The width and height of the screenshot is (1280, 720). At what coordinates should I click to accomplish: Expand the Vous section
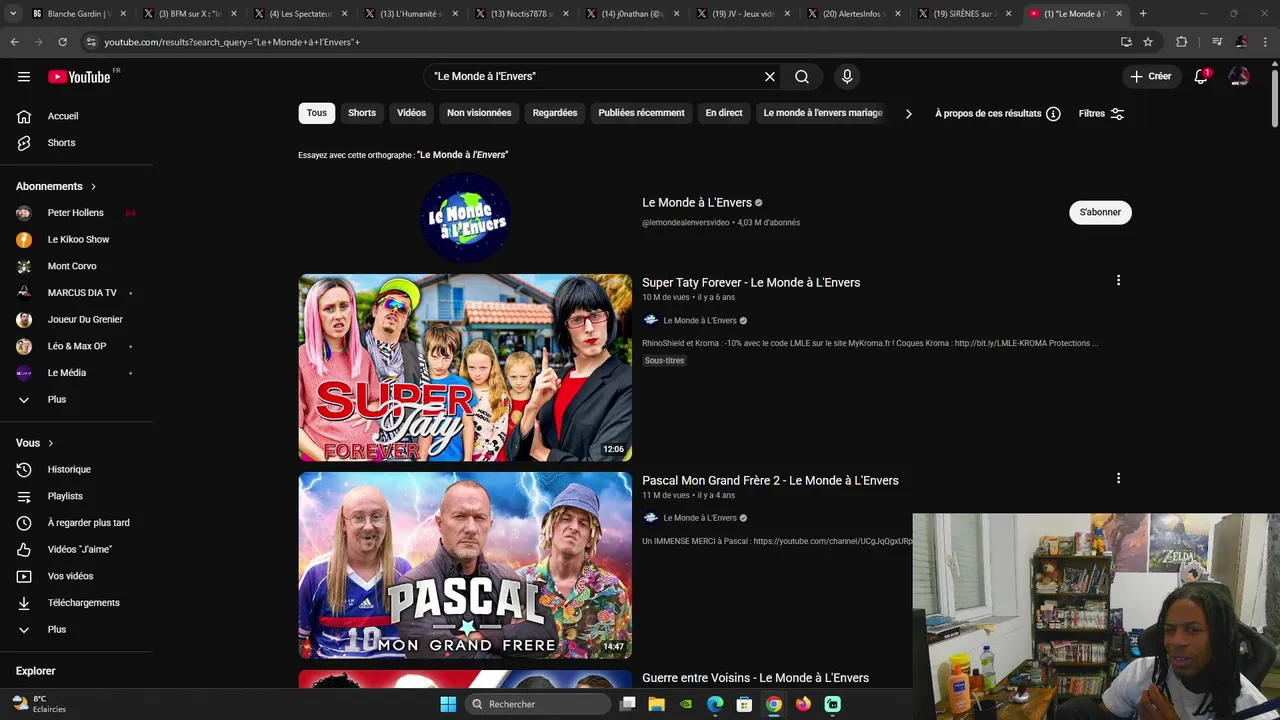(35, 443)
